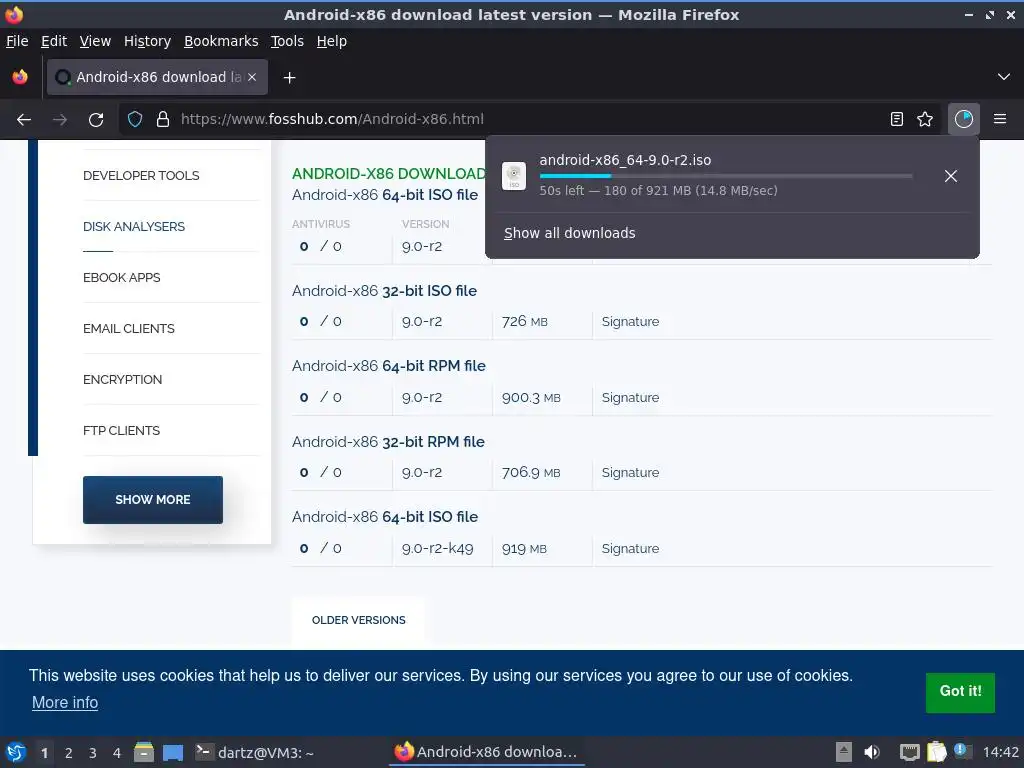The image size is (1024, 768).
Task: Expand the list all tabs chevron
Action: pyautogui.click(x=1004, y=77)
